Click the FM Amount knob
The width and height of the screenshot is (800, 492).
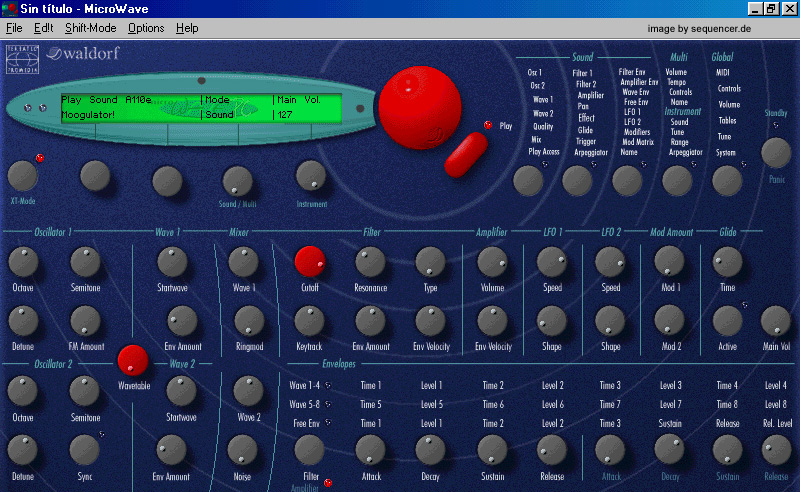(x=85, y=321)
